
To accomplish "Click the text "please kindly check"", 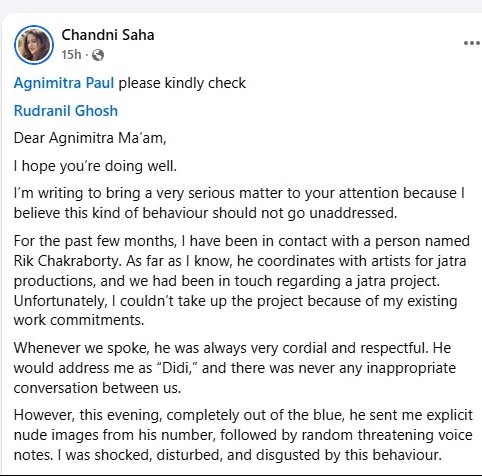I will pyautogui.click(x=182, y=83).
